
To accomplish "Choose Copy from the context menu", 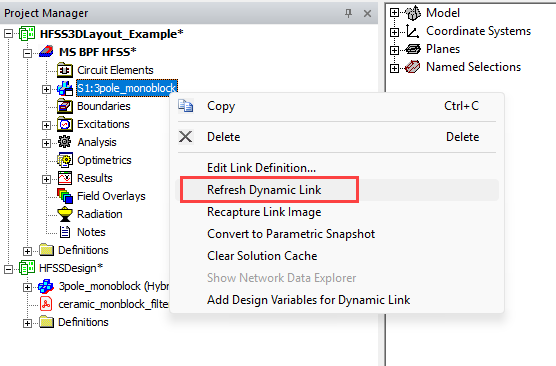I will pyautogui.click(x=337, y=106).
